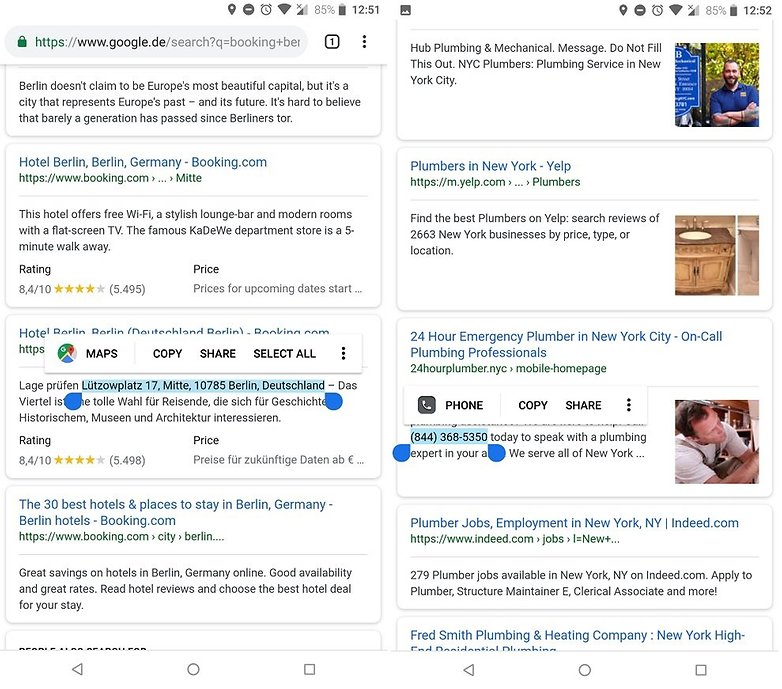Tap the "Berlin doesn't claim" snippet text
Screen dimensions: 782x689
click(x=190, y=102)
